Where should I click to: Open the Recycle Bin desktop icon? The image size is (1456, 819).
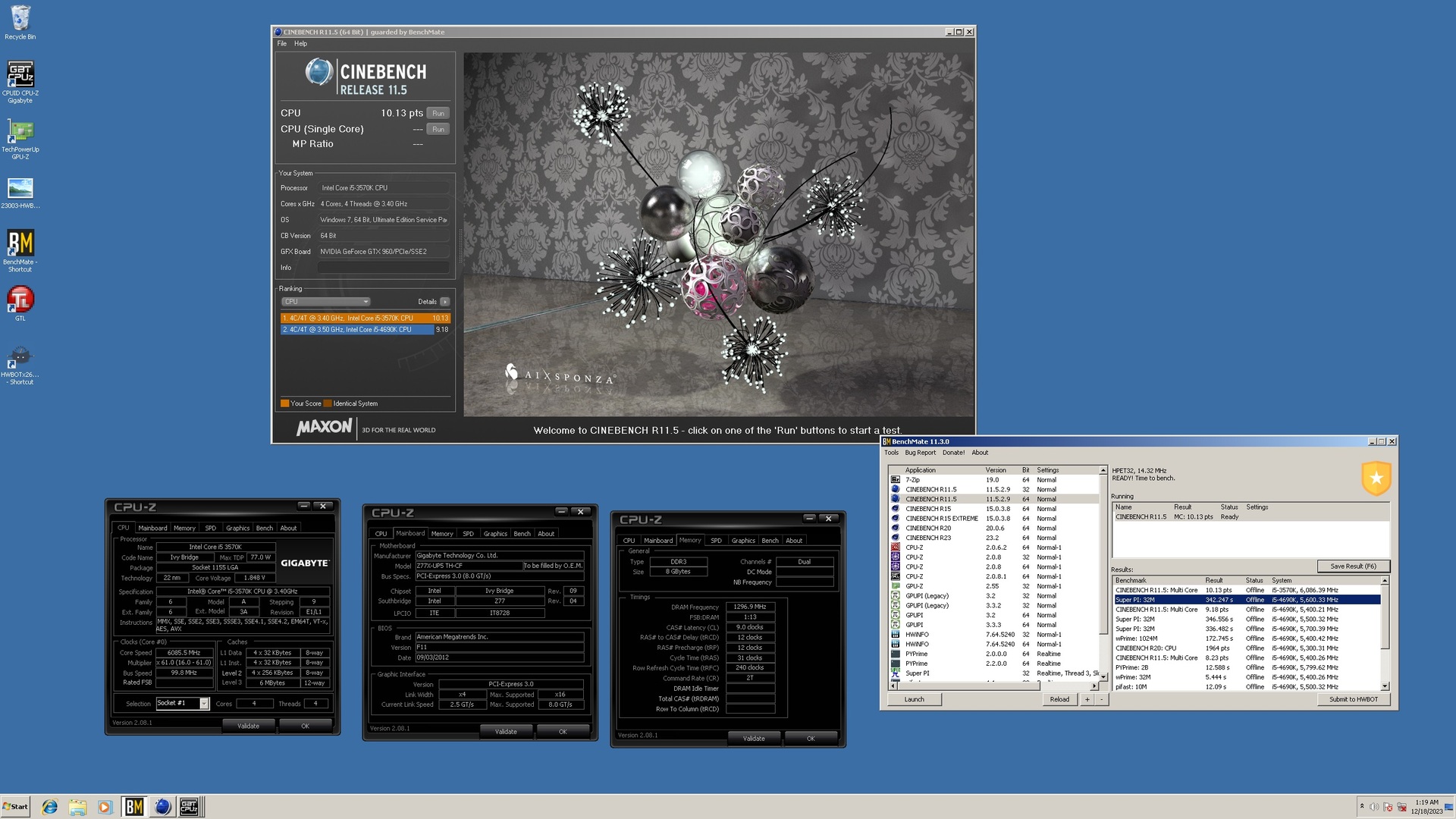click(x=20, y=21)
